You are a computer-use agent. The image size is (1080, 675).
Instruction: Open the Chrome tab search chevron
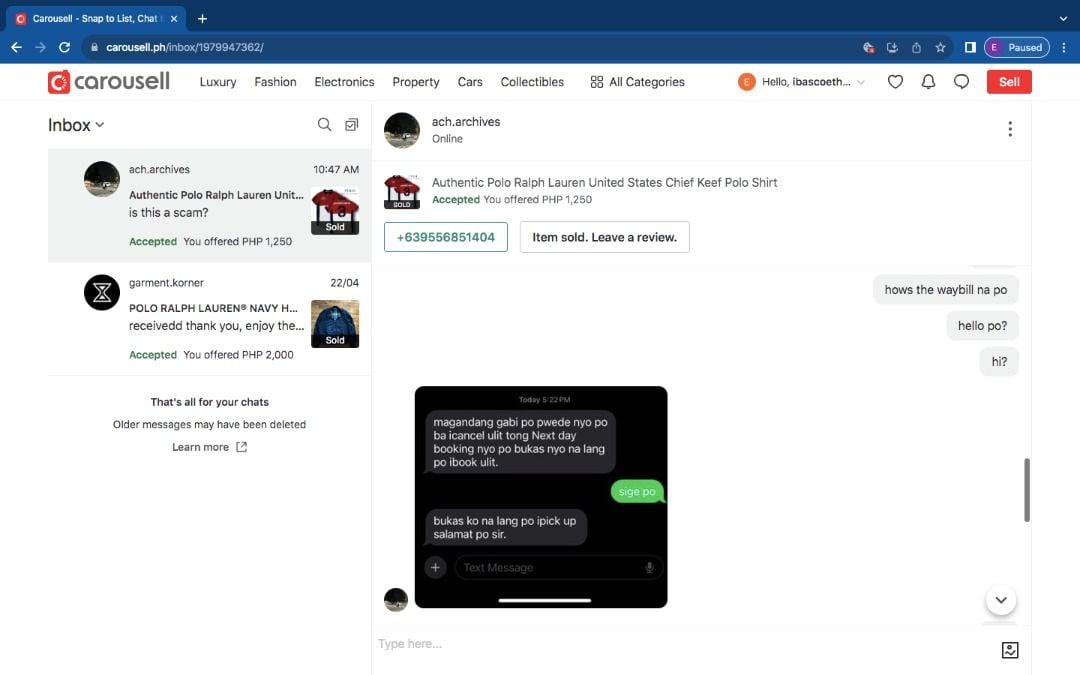point(1063,19)
